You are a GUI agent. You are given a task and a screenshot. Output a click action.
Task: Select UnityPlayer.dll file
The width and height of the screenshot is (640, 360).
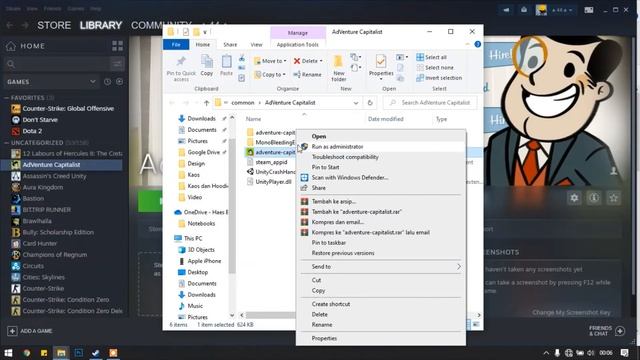click(x=269, y=182)
